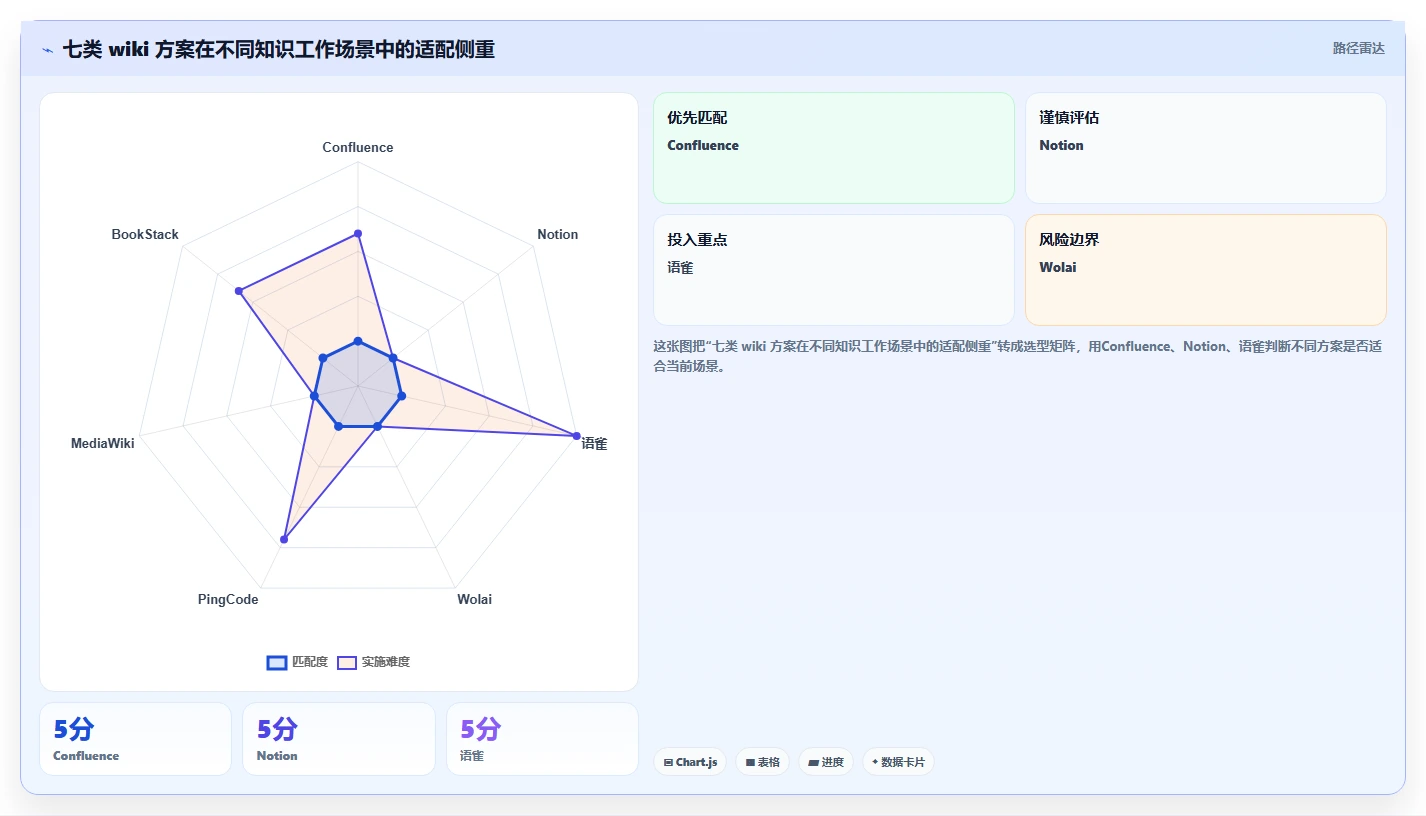Select the 5分 Confluence score card
The width and height of the screenshot is (1426, 816).
(135, 739)
